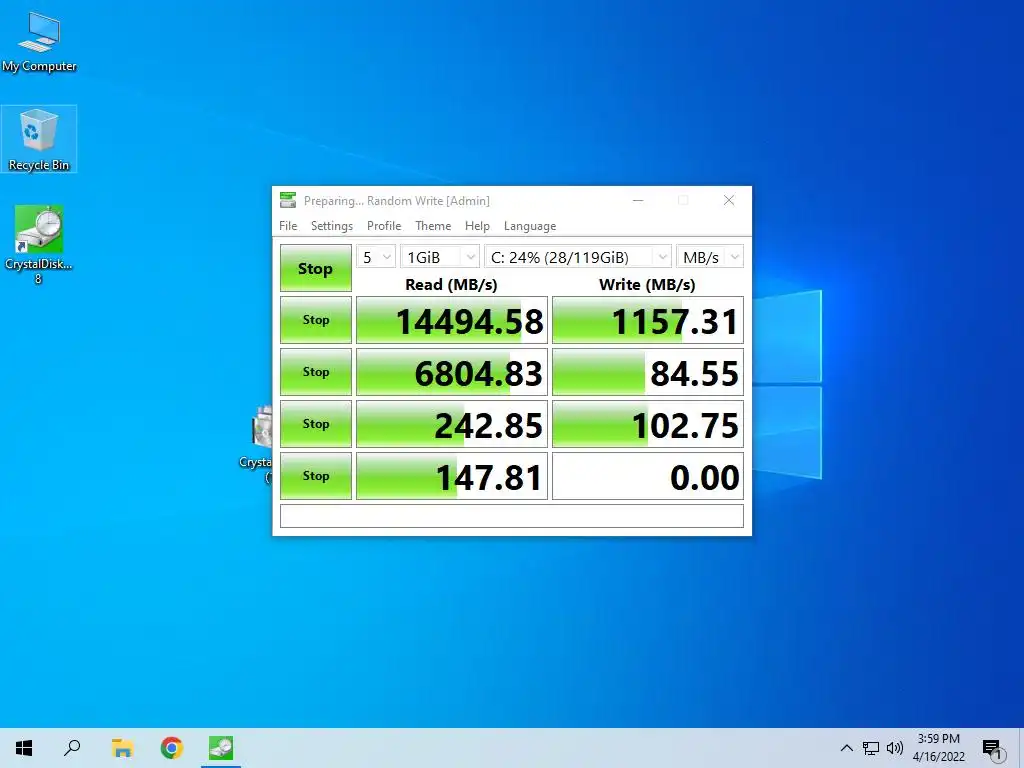Open the Help menu

point(477,226)
